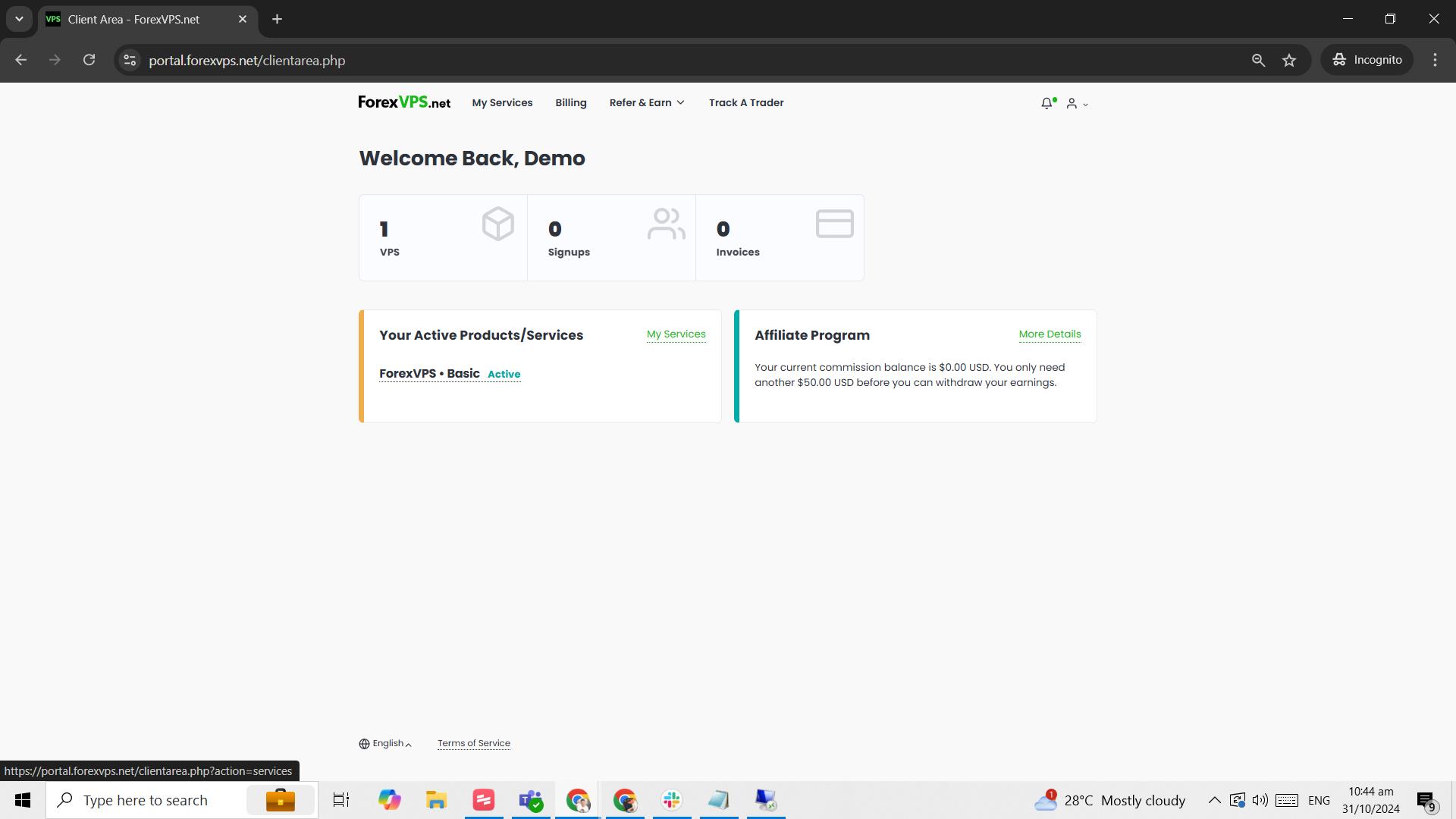Click the 0 Invoices stat card
The width and height of the screenshot is (1456, 819).
pyautogui.click(x=780, y=238)
